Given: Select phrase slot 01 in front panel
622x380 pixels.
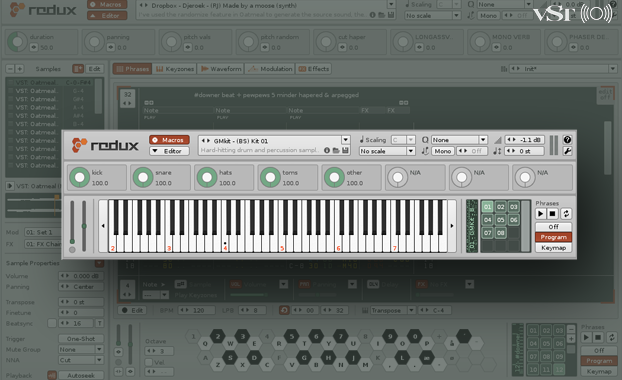Looking at the screenshot, I should [x=488, y=207].
